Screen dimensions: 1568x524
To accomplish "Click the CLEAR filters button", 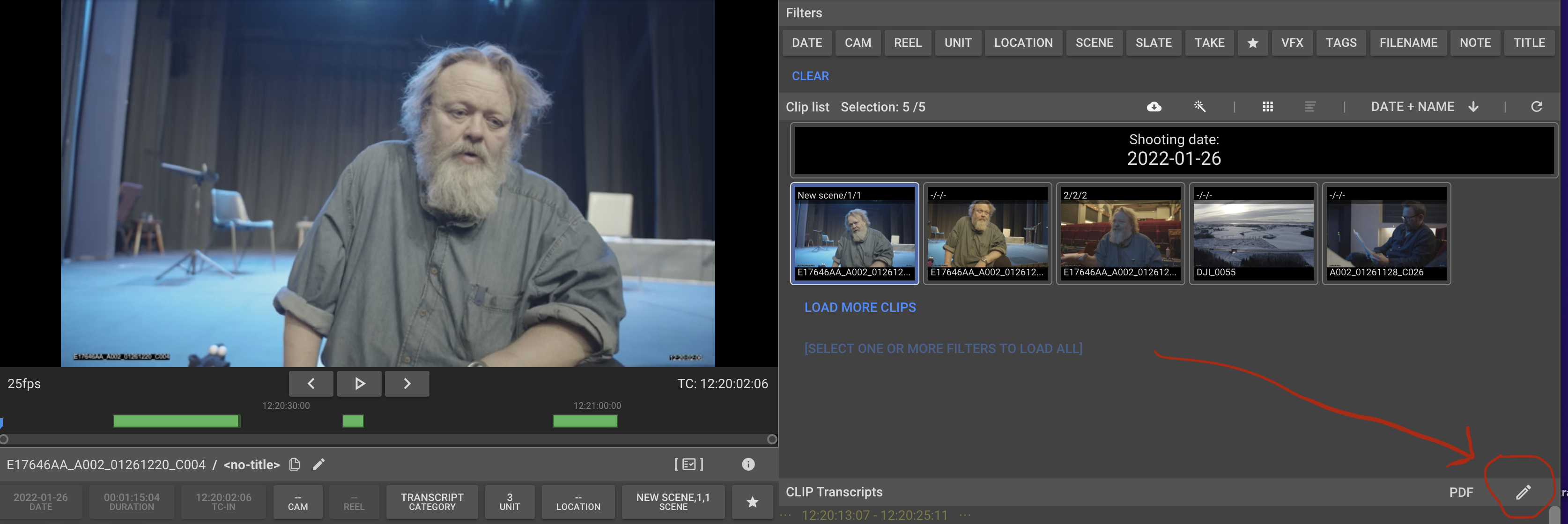I will click(810, 76).
